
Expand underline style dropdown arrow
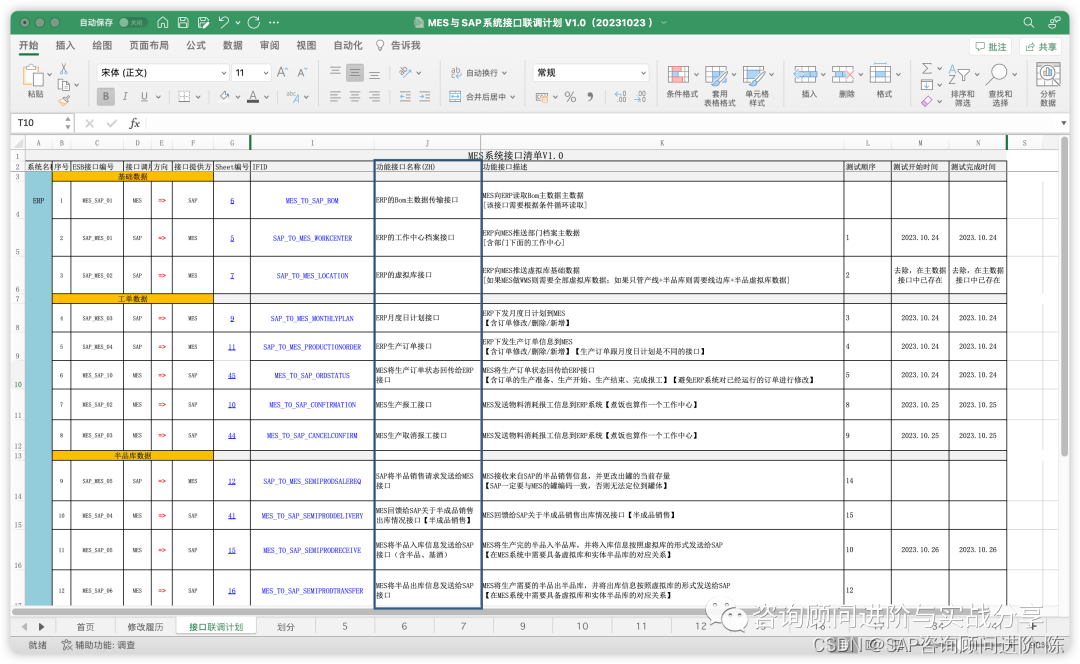[x=158, y=97]
